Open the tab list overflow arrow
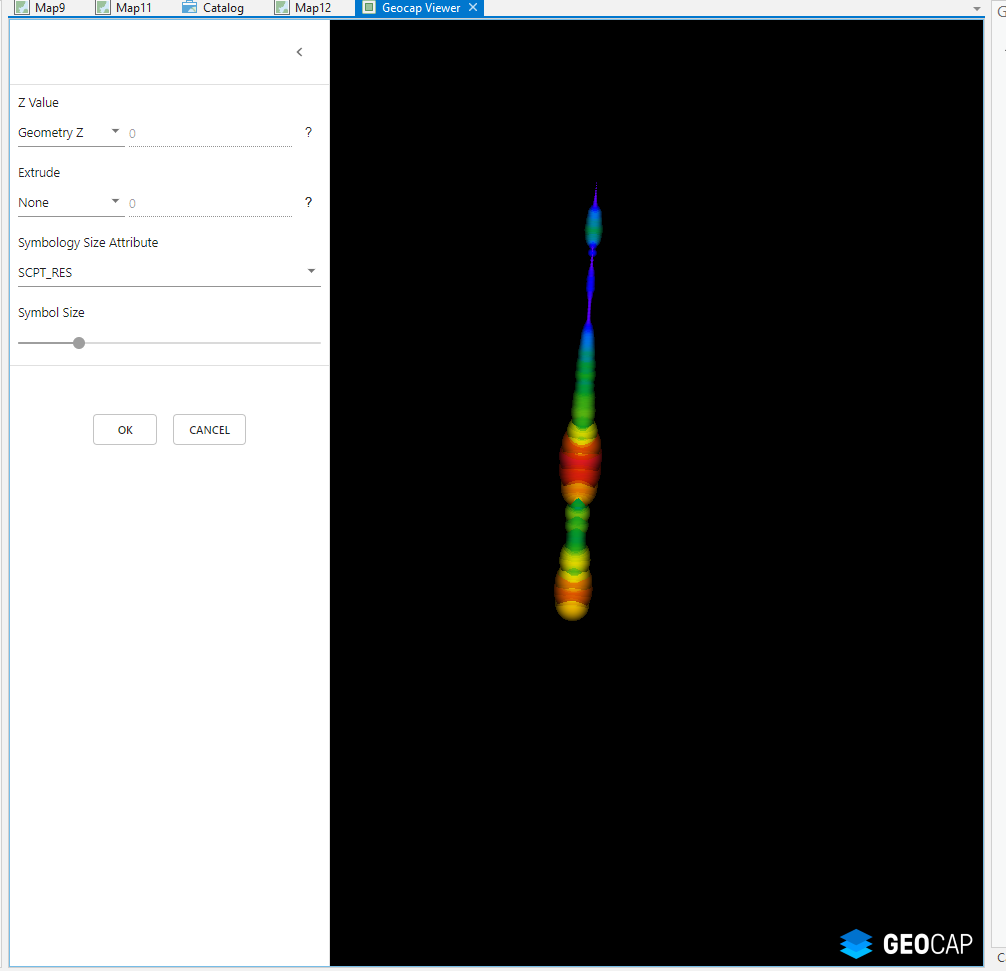This screenshot has height=971, width=1006. (976, 8)
